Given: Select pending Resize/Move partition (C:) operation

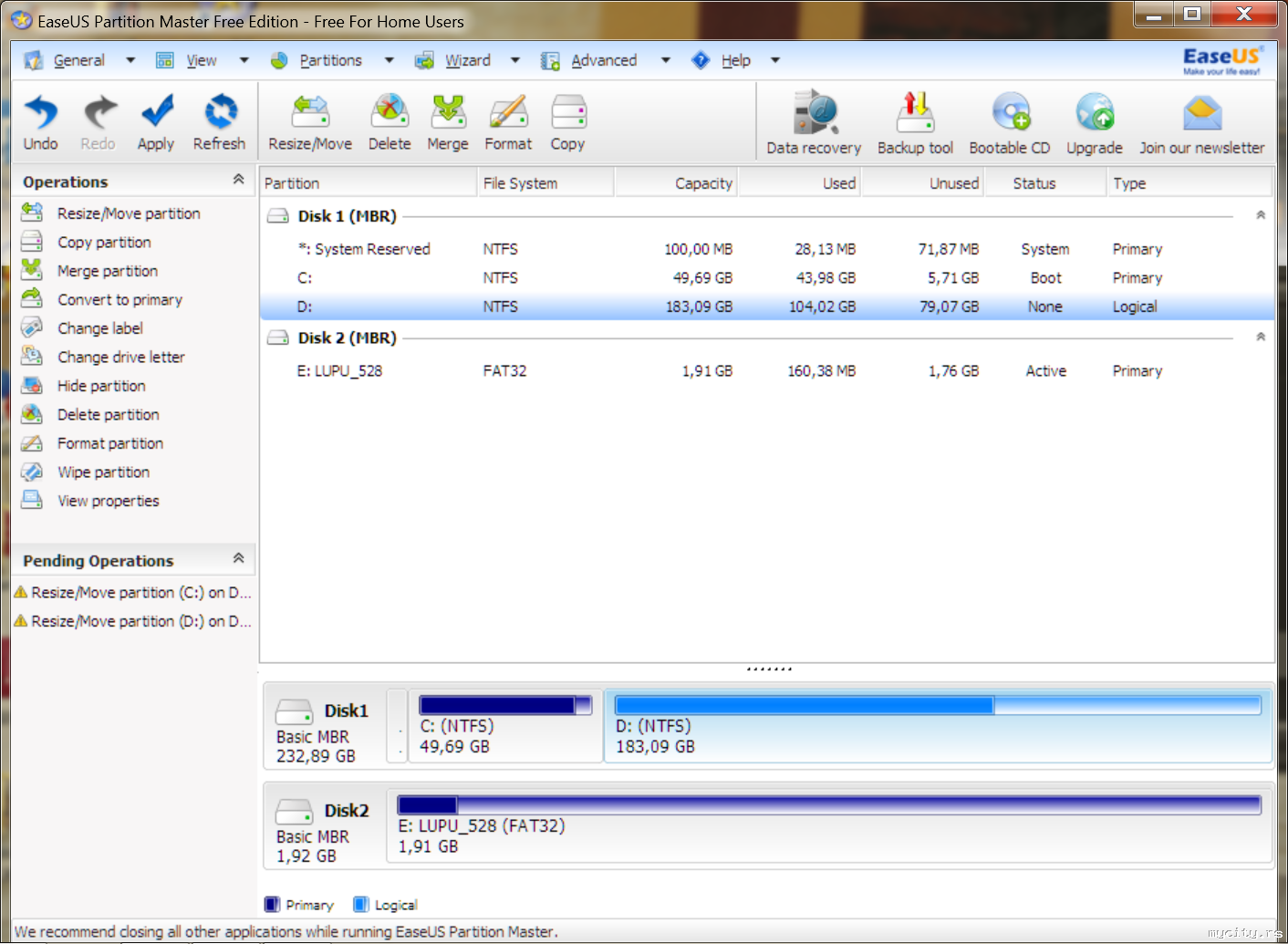Looking at the screenshot, I should [x=133, y=593].
